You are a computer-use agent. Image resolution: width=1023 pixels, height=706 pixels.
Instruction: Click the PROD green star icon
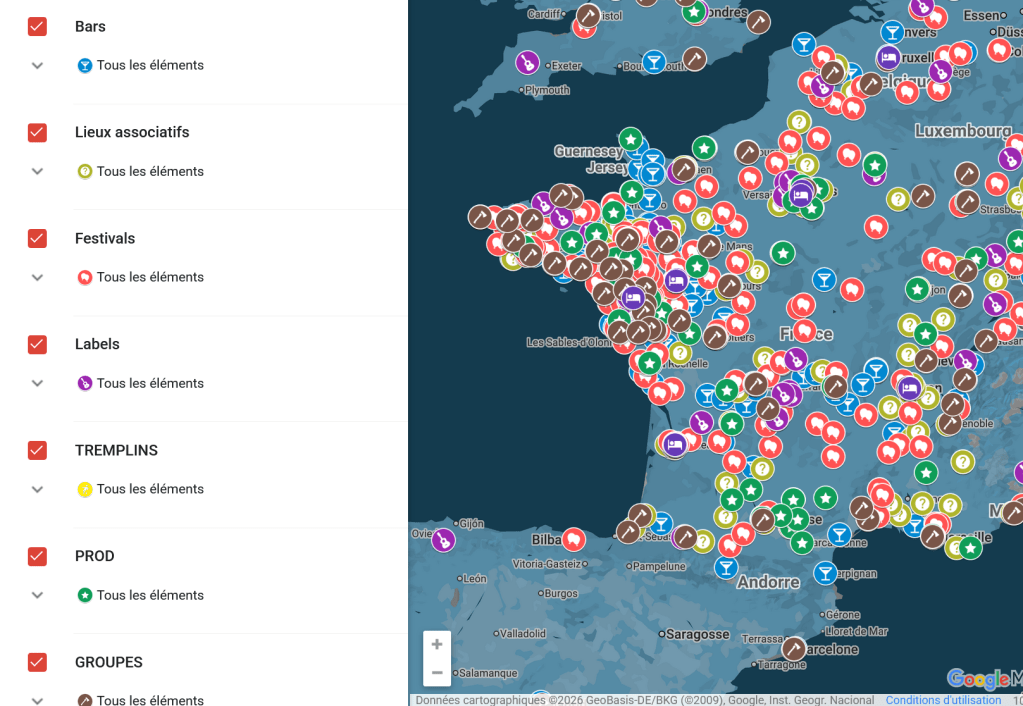click(84, 595)
